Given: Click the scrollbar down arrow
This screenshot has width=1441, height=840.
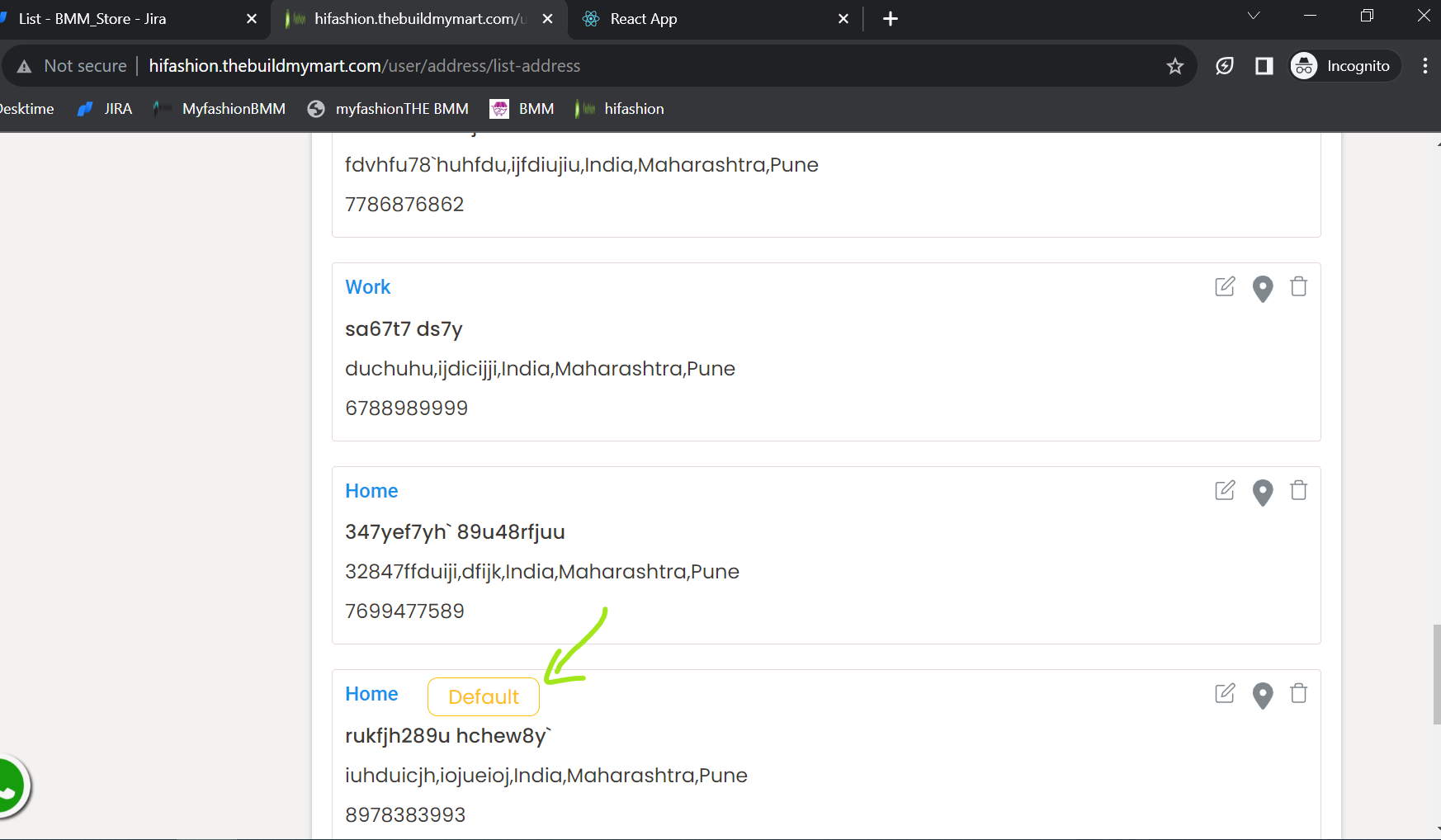Looking at the screenshot, I should 1437,830.
